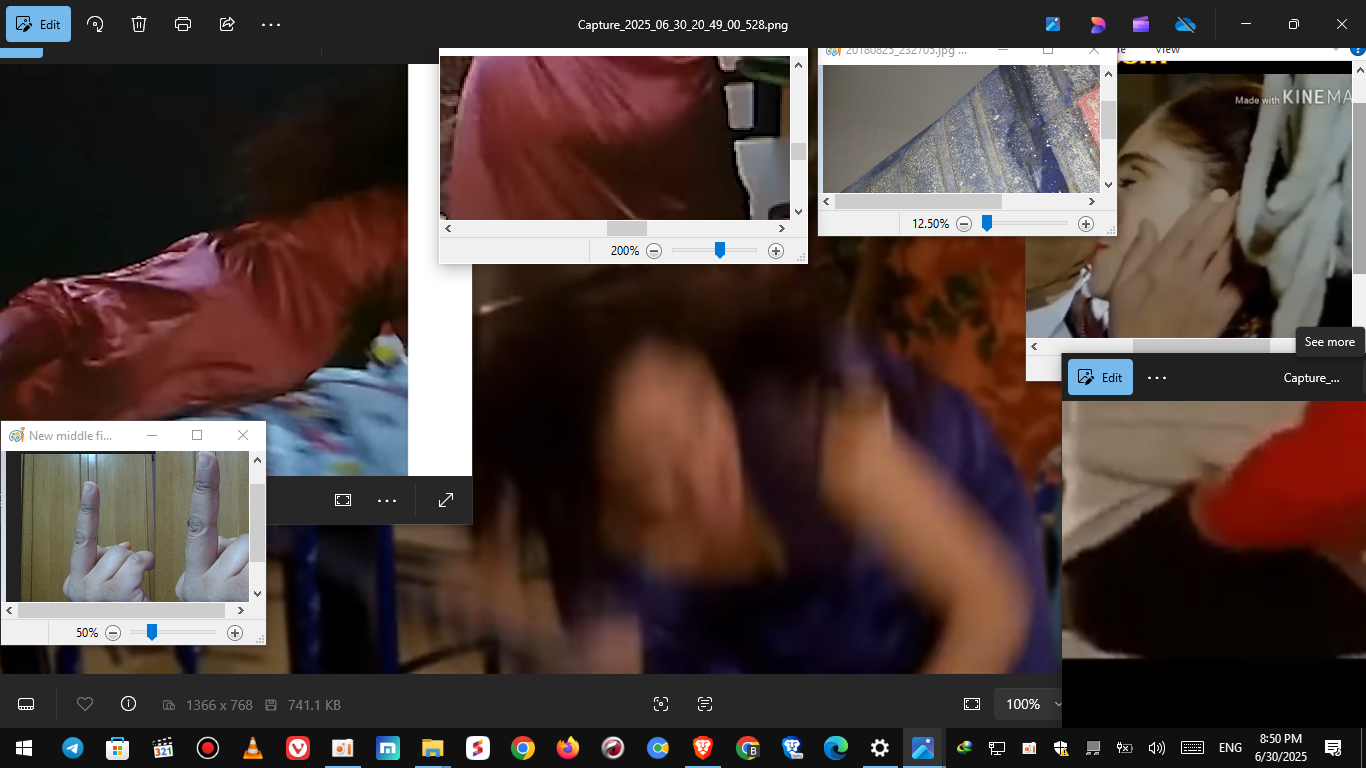1366x768 pixels.
Task: Switch to Firefox on the taskbar
Action: [x=568, y=748]
